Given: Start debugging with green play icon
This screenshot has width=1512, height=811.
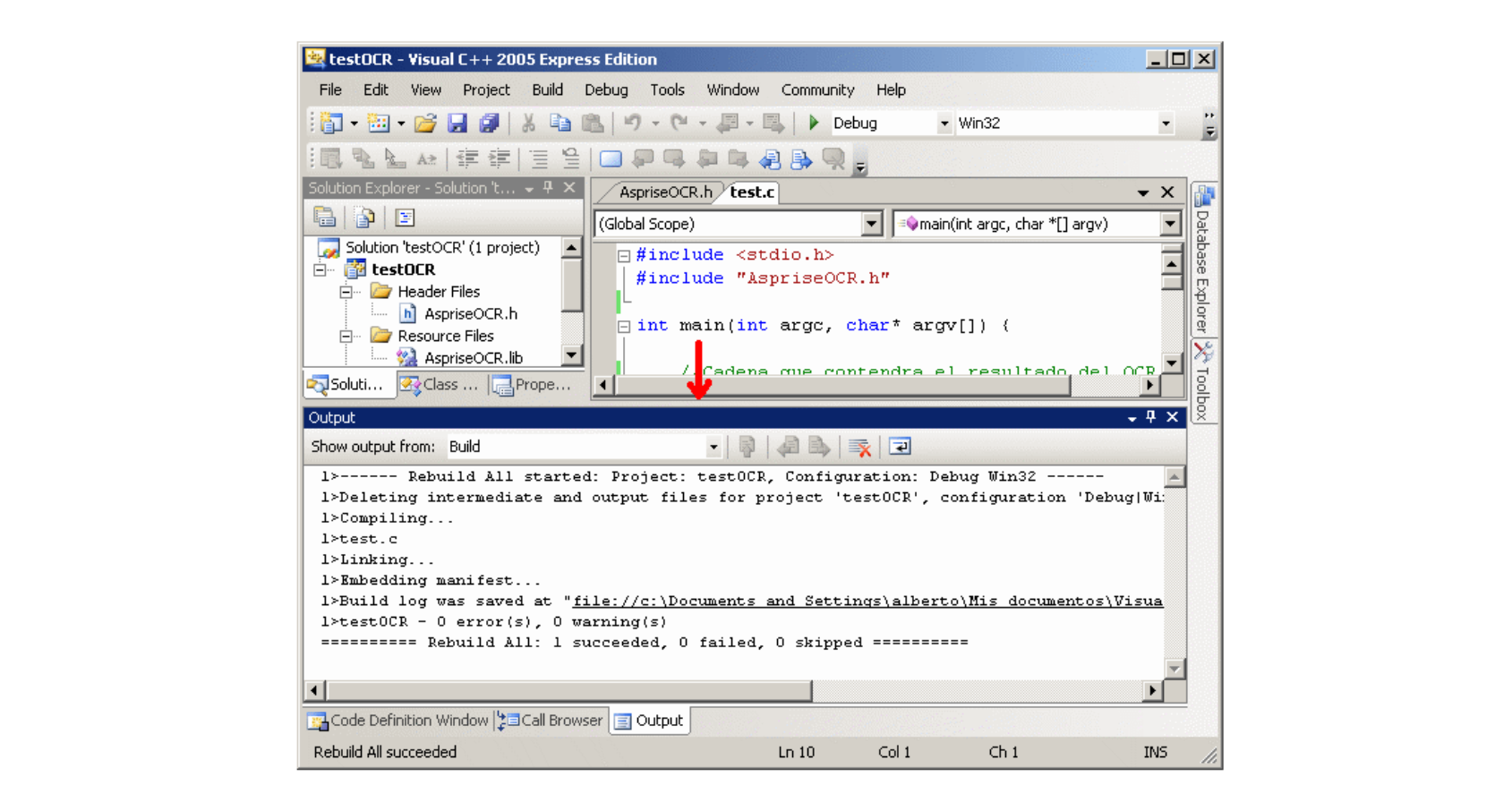Looking at the screenshot, I should 814,123.
